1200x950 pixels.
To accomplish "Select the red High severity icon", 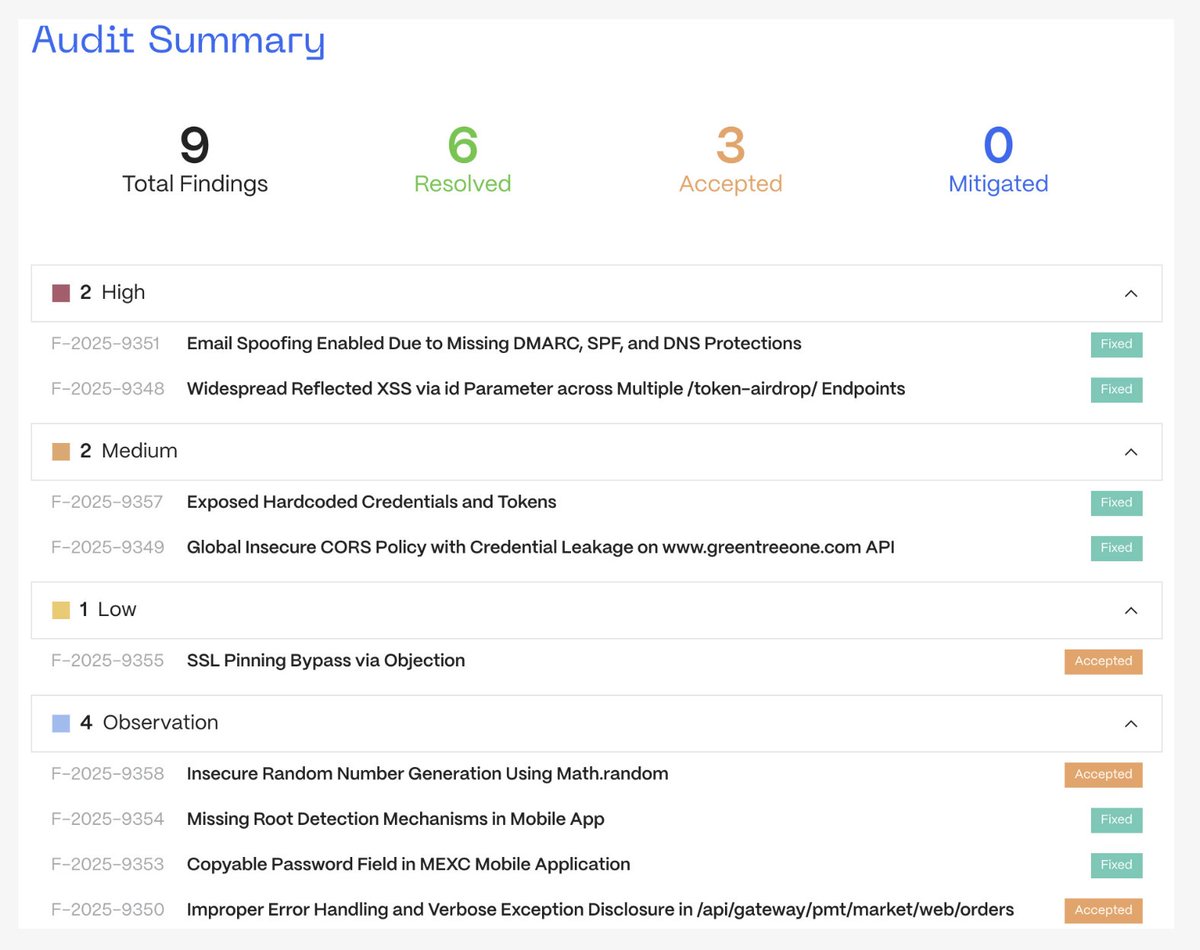I will pyautogui.click(x=60, y=291).
